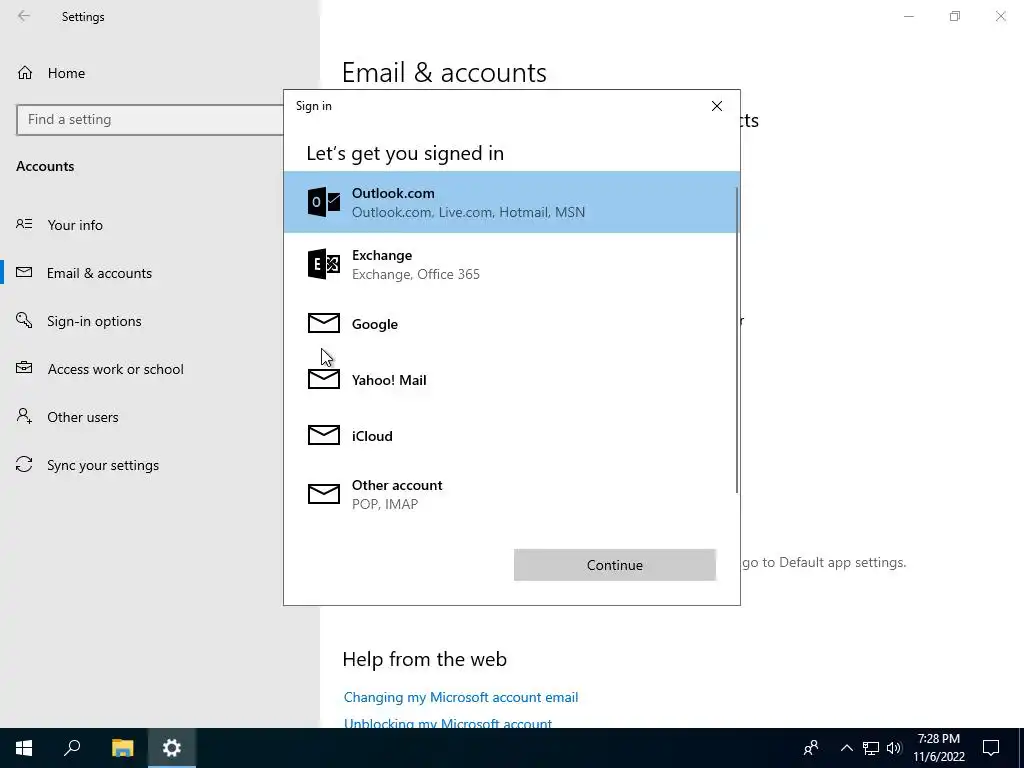
Task: Open the network status tray icon
Action: click(x=871, y=748)
